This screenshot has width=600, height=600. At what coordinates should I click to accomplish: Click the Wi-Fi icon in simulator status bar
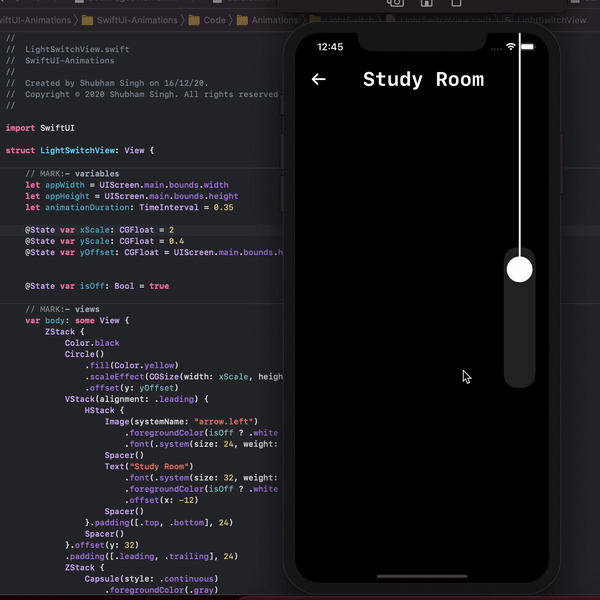click(x=510, y=47)
